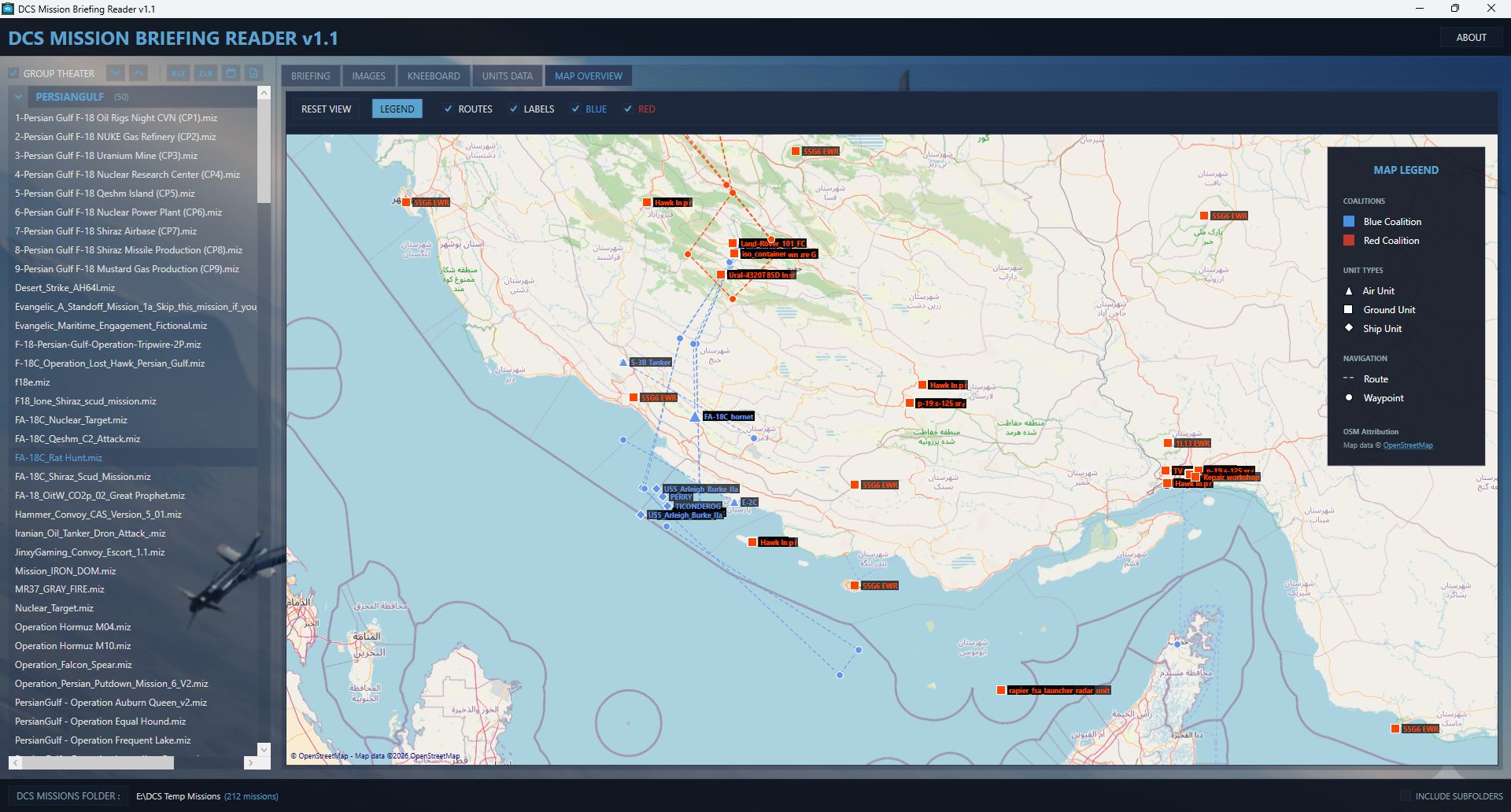The height and width of the screenshot is (812, 1511).
Task: Select FA-18C_Shiraz_Scud_Mission.miz from the list
Action: point(83,477)
